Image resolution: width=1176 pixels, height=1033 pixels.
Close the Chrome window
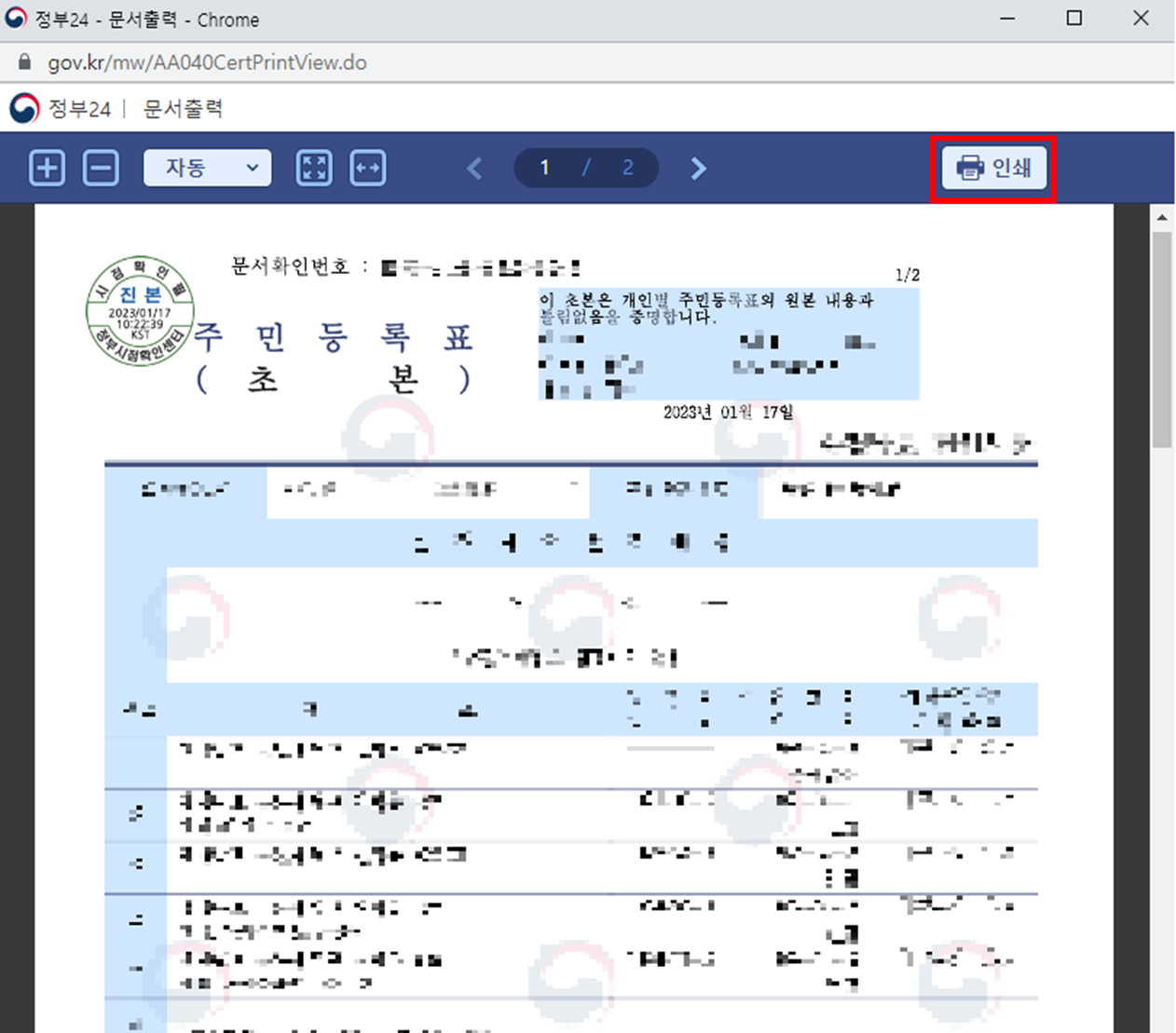coord(1141,19)
